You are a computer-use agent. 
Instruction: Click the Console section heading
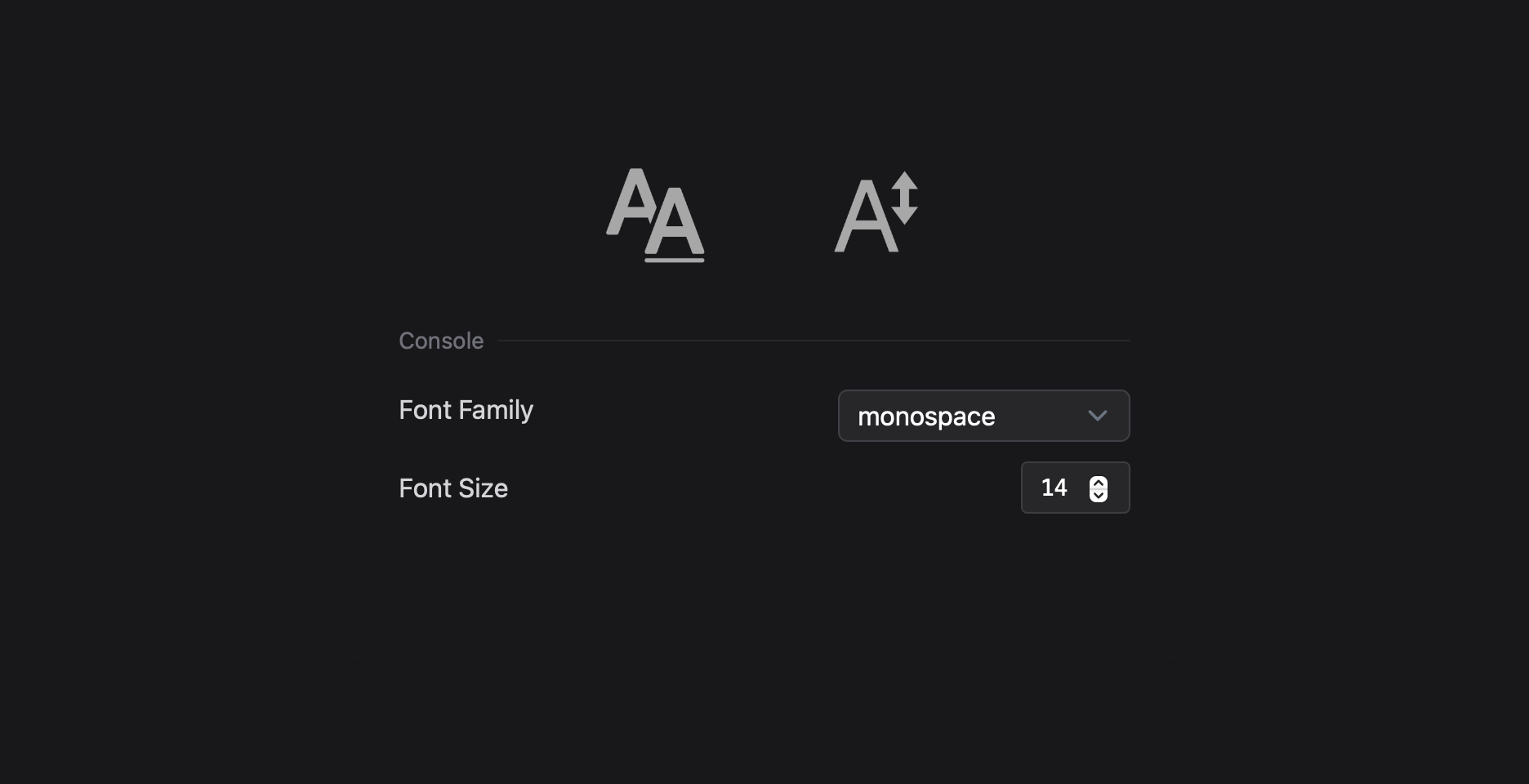click(x=441, y=341)
